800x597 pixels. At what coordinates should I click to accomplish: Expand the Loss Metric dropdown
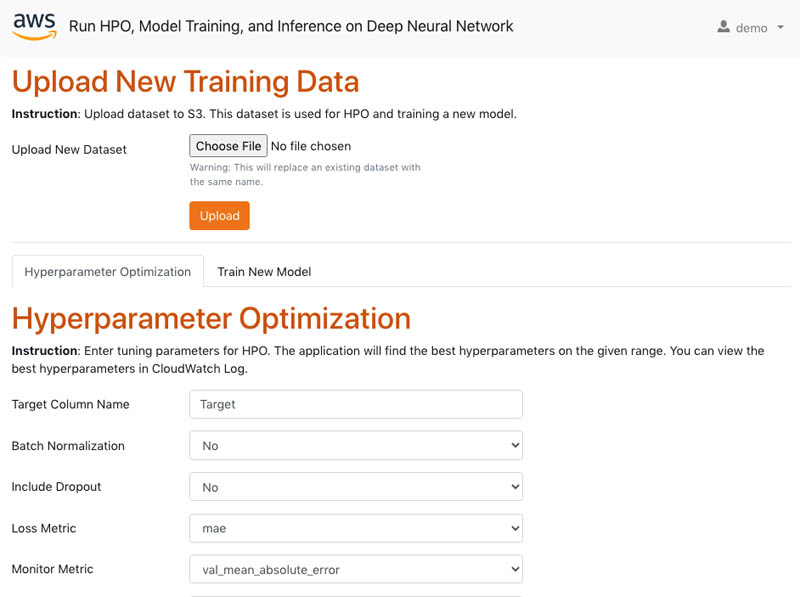tap(356, 528)
